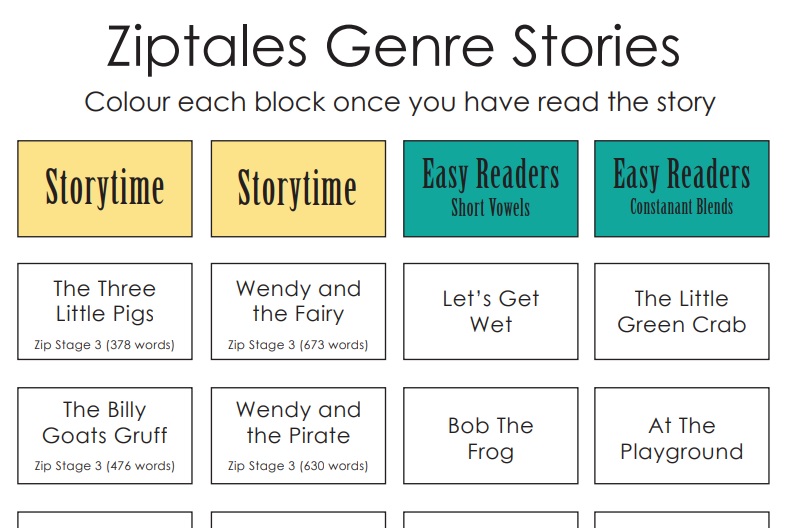
Task: Choose The Little Green Crab story block
Action: [x=682, y=311]
